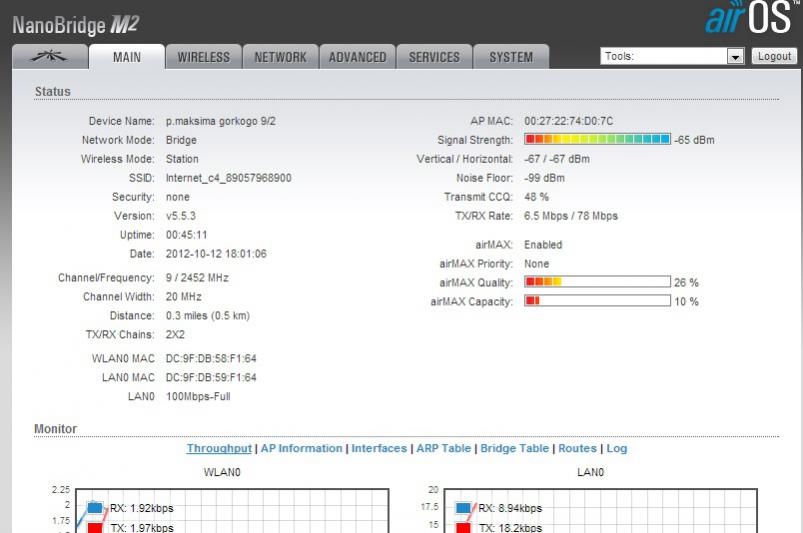Switch to the NETWORK tab

(280, 57)
